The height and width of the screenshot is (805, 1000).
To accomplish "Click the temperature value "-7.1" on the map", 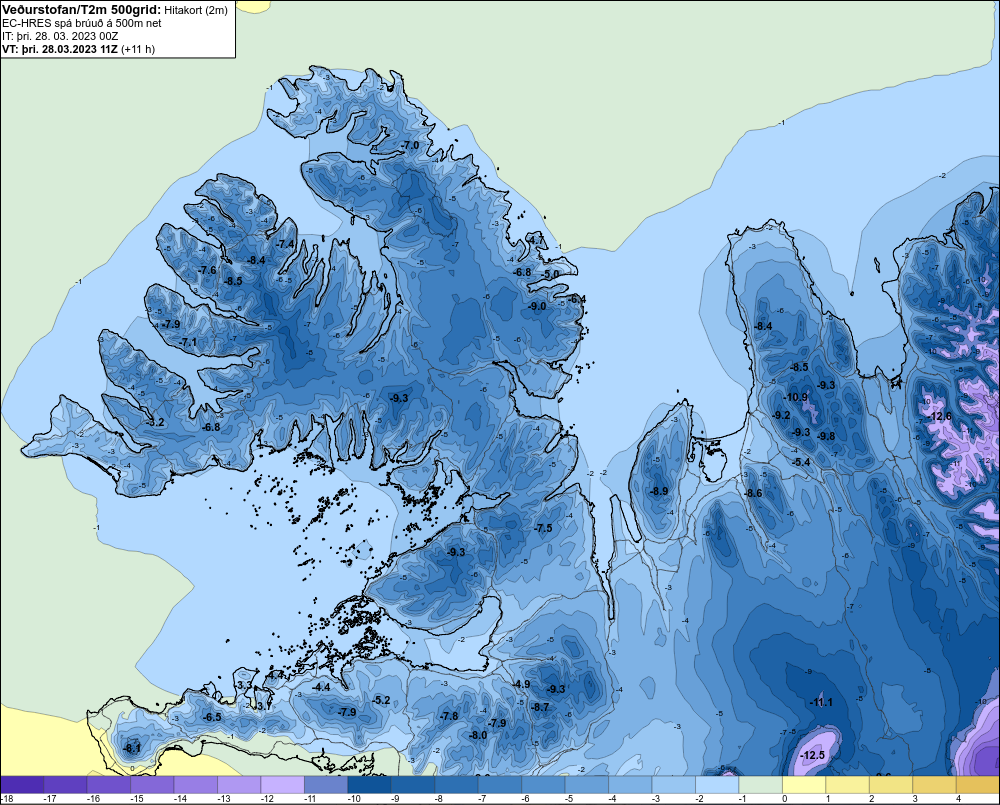I will pos(188,342).
